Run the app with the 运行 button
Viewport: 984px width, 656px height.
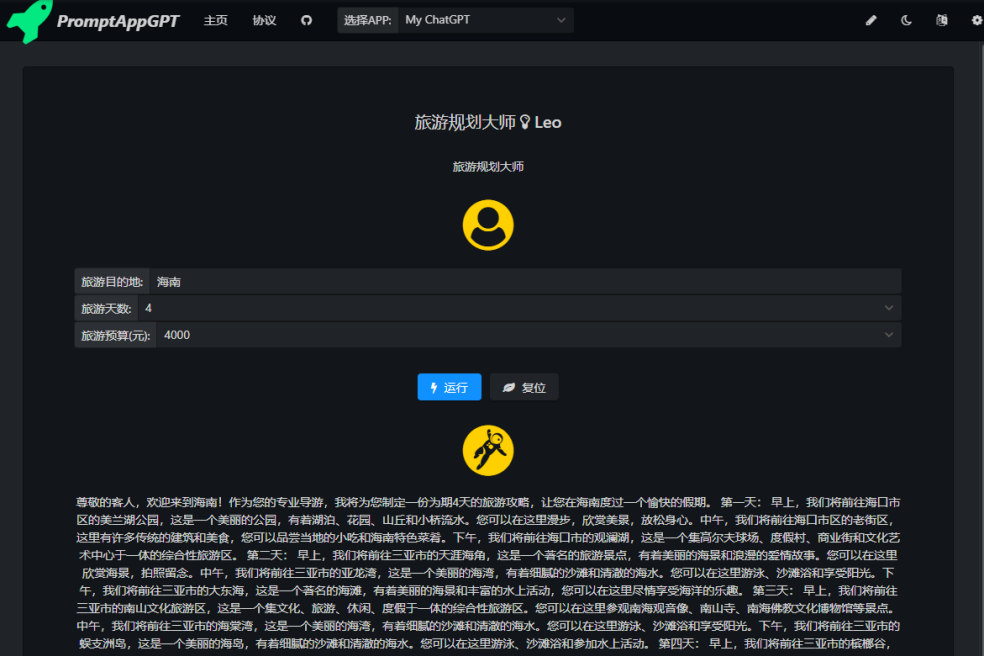[x=449, y=387]
